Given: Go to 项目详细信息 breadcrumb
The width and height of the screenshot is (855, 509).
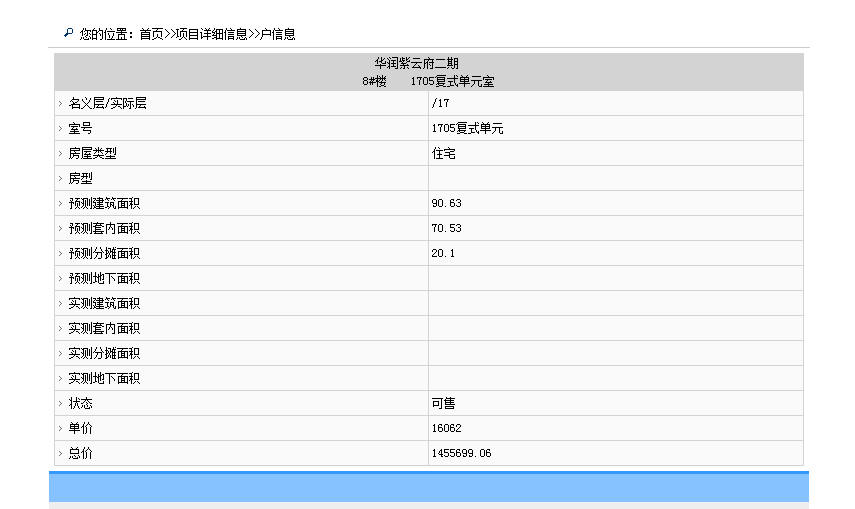Looking at the screenshot, I should pos(211,34).
